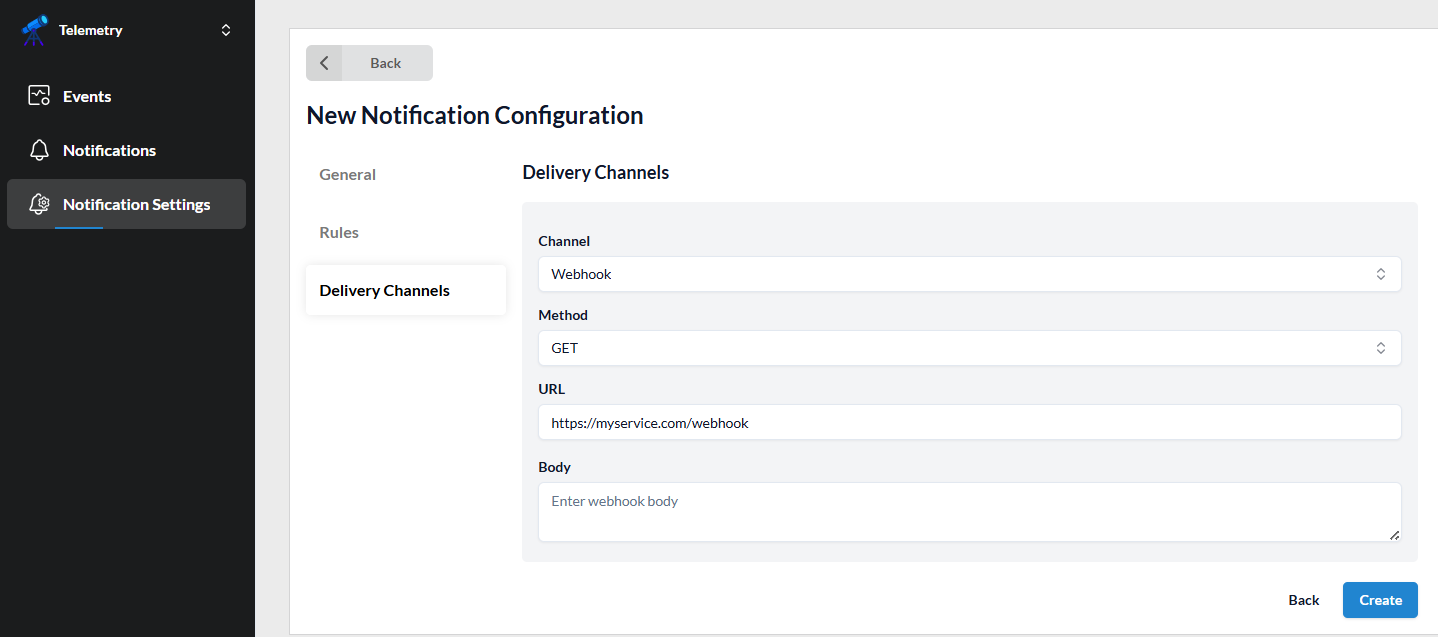Select the Delivery Channels step tab
Screen dimensions: 1438x637
[385, 290]
